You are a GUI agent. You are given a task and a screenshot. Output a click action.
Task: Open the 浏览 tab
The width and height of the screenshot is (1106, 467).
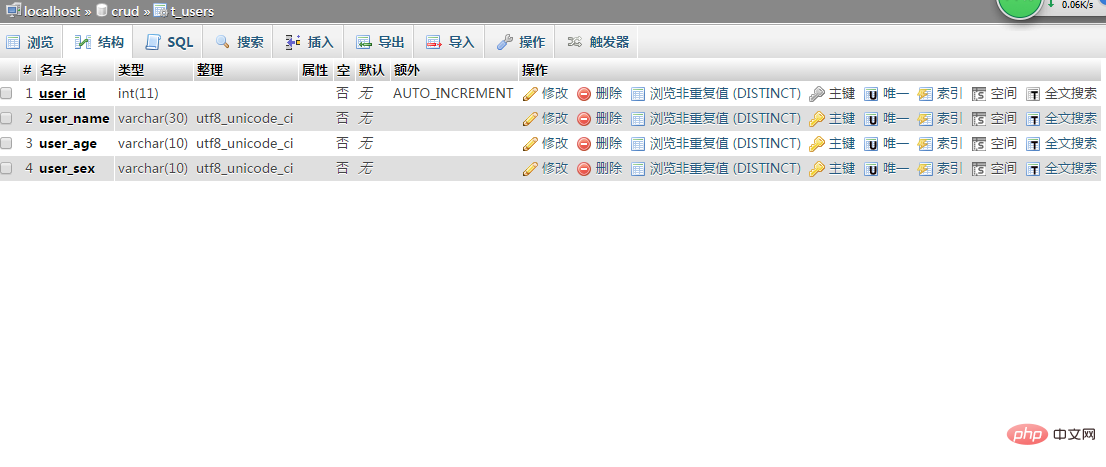(30, 42)
